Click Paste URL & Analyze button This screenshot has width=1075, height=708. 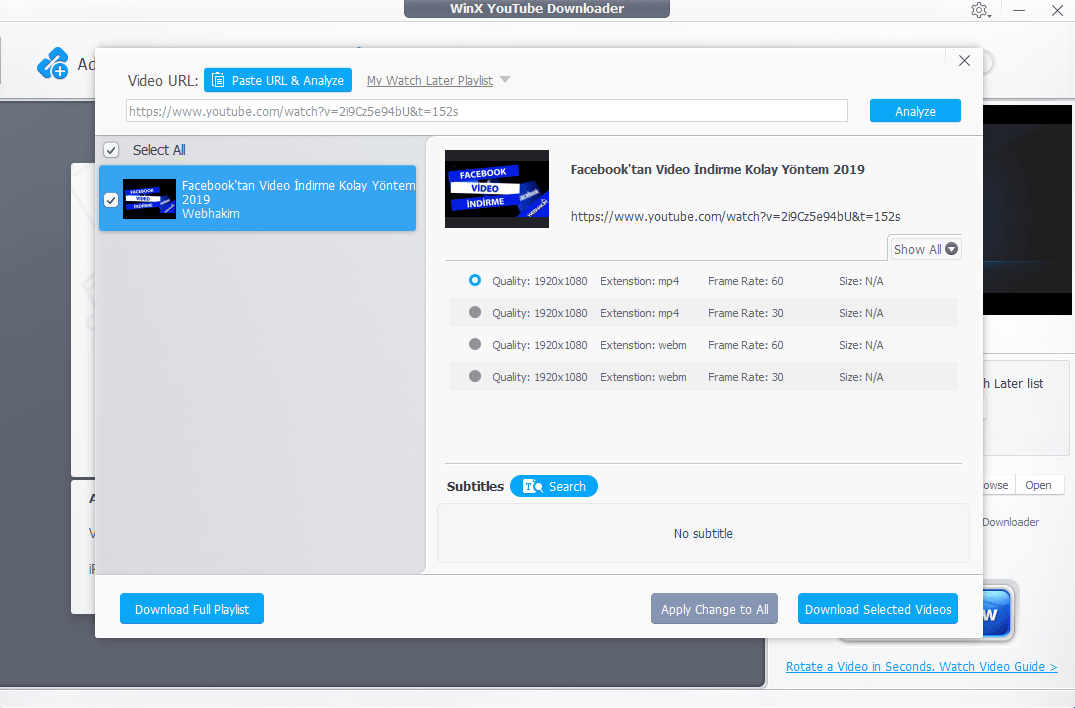pos(278,80)
